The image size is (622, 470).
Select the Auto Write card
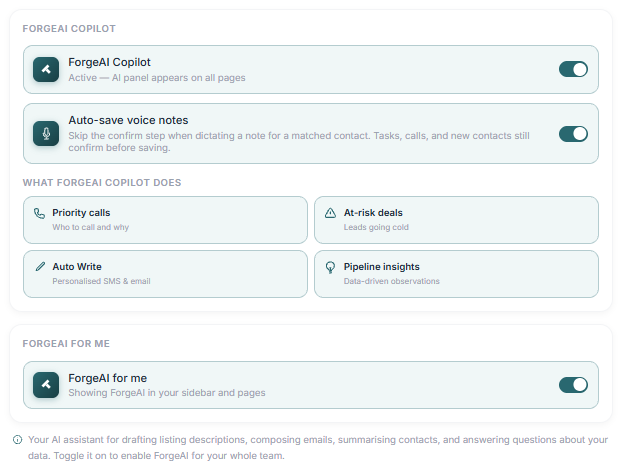tap(165, 274)
